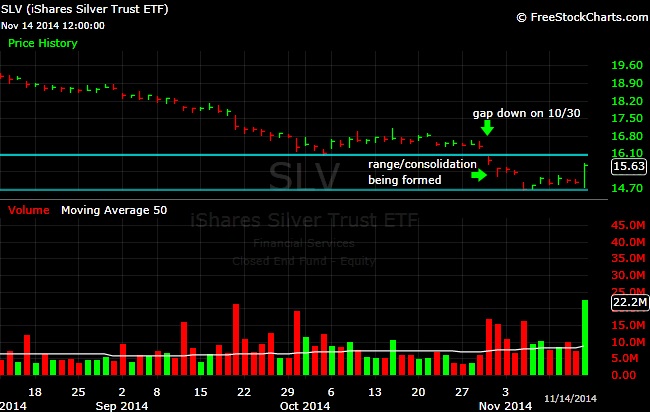Click the 18.20 price axis value
This screenshot has height=412, width=650.
[x=627, y=101]
